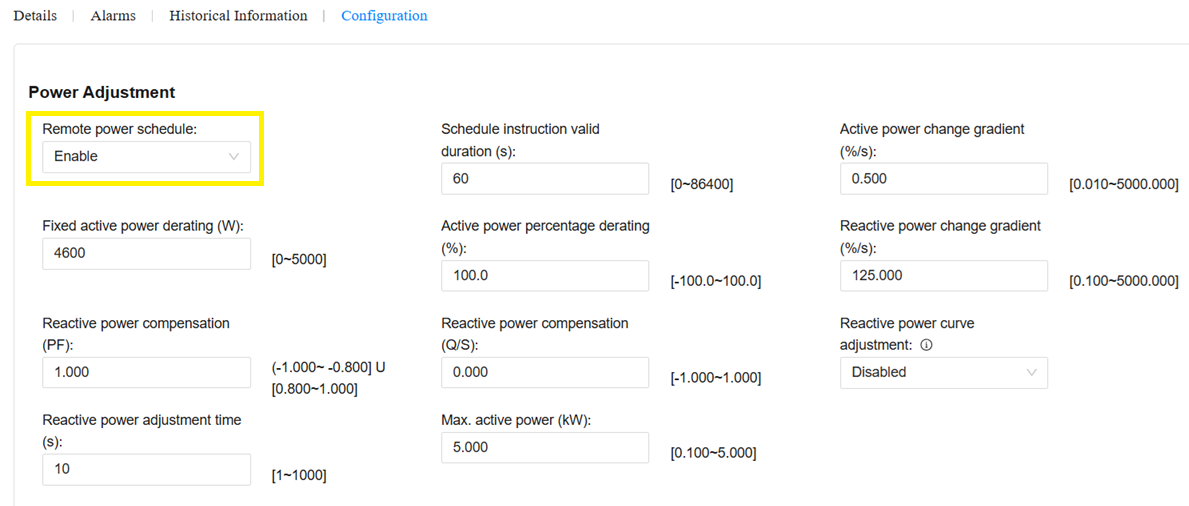Edit the Reactive power adjustment time field
The height and width of the screenshot is (506, 1189).
tap(146, 469)
